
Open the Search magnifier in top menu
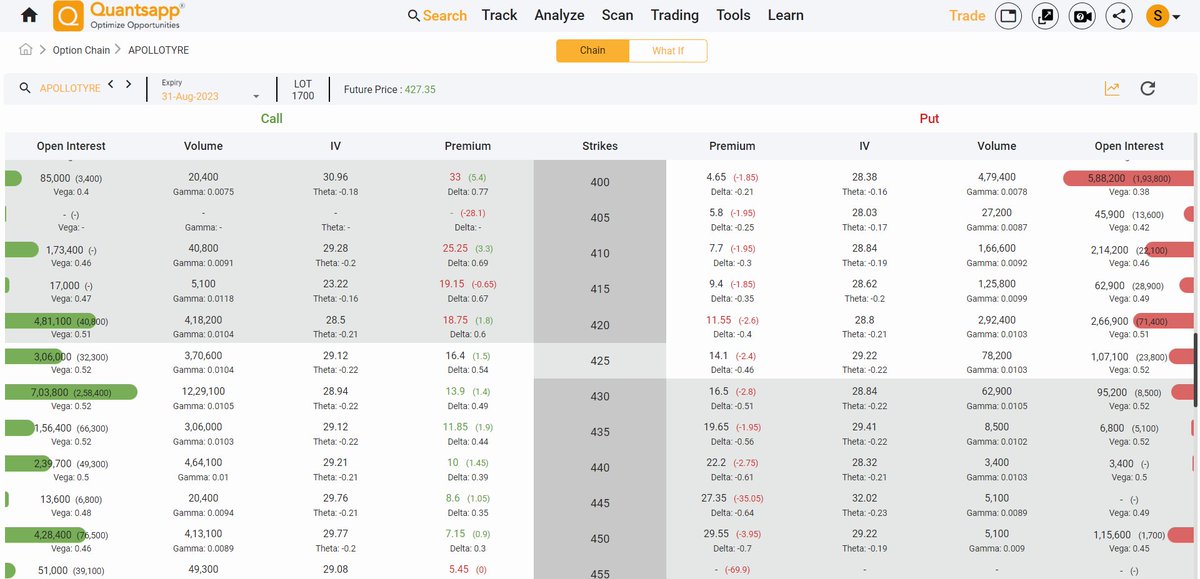coord(414,16)
